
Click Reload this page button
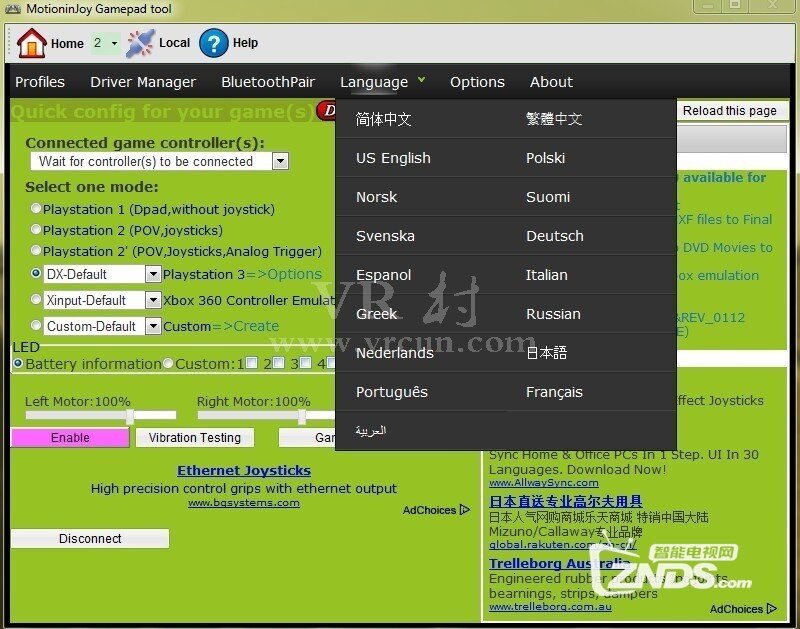point(730,111)
